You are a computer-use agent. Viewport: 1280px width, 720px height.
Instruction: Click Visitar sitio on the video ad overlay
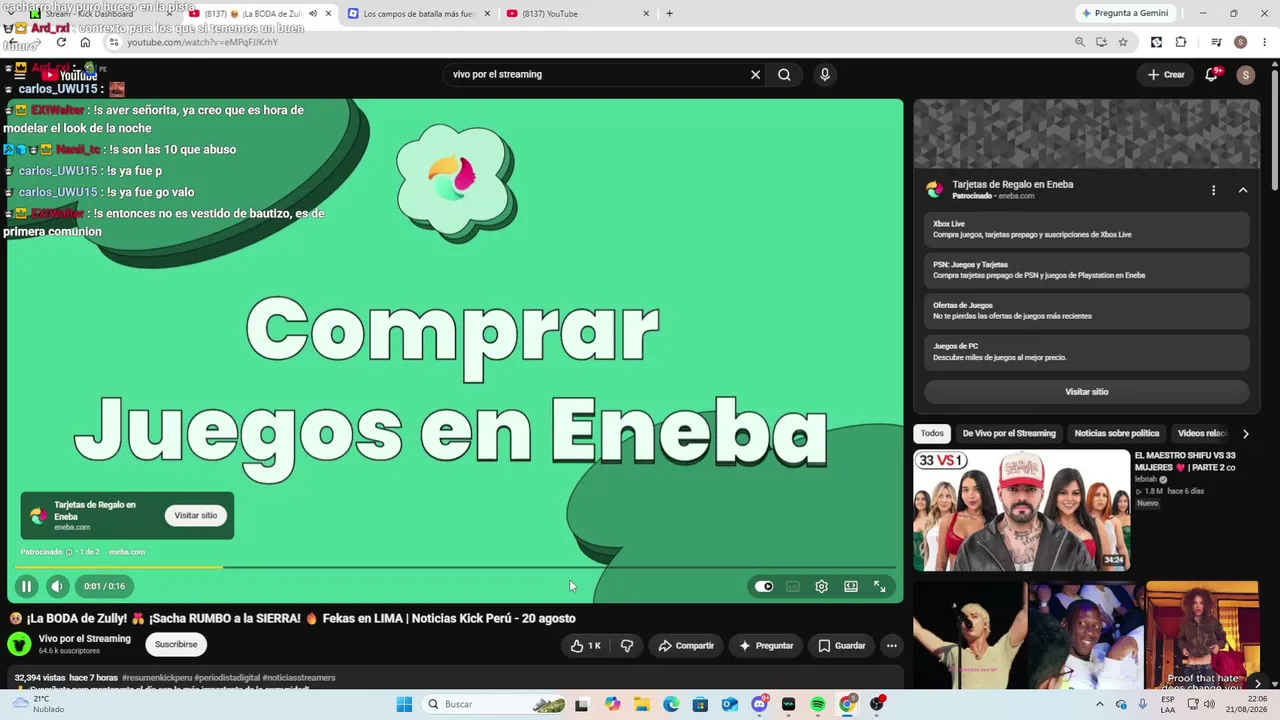coord(196,516)
